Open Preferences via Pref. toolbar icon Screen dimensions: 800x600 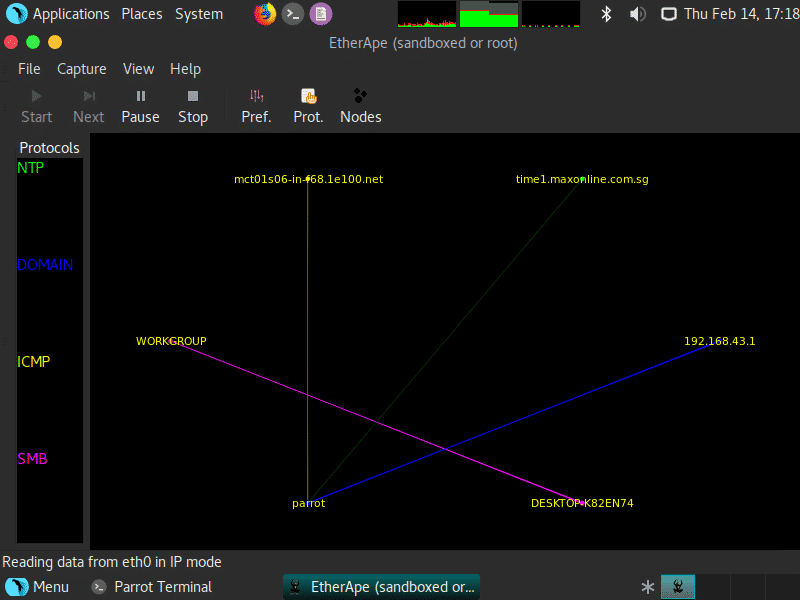click(256, 97)
